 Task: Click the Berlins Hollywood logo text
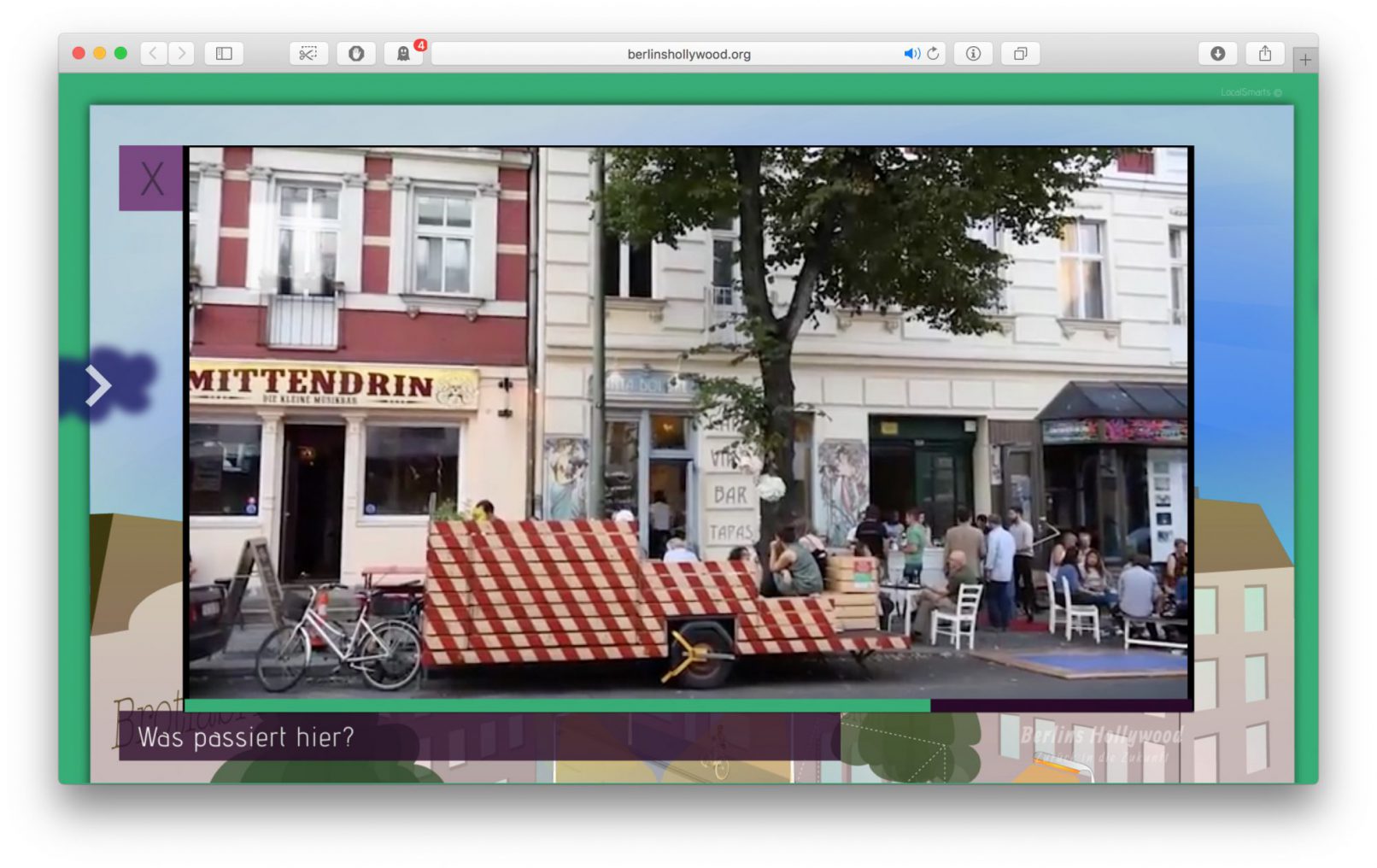pyautogui.click(x=1101, y=736)
